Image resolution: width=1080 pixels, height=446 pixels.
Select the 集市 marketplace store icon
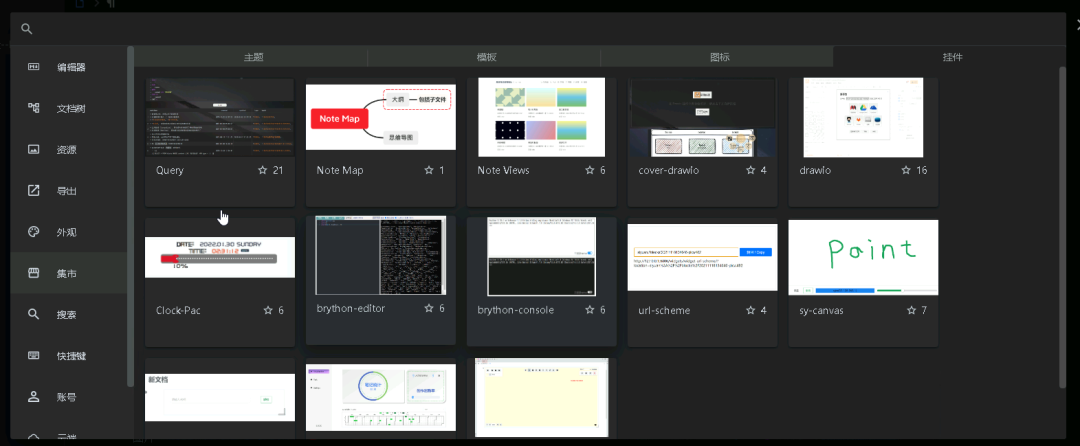[x=33, y=273]
